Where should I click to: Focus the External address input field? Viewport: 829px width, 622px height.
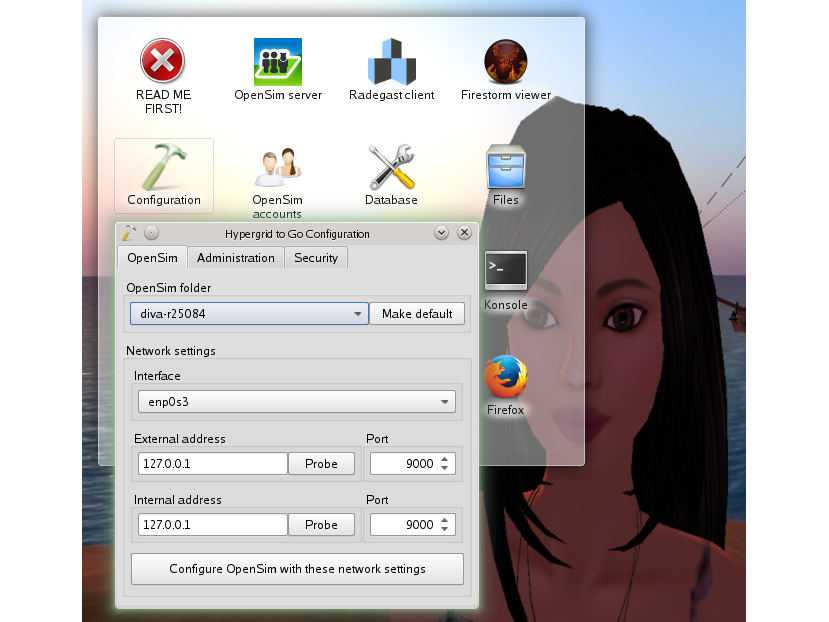tap(213, 464)
